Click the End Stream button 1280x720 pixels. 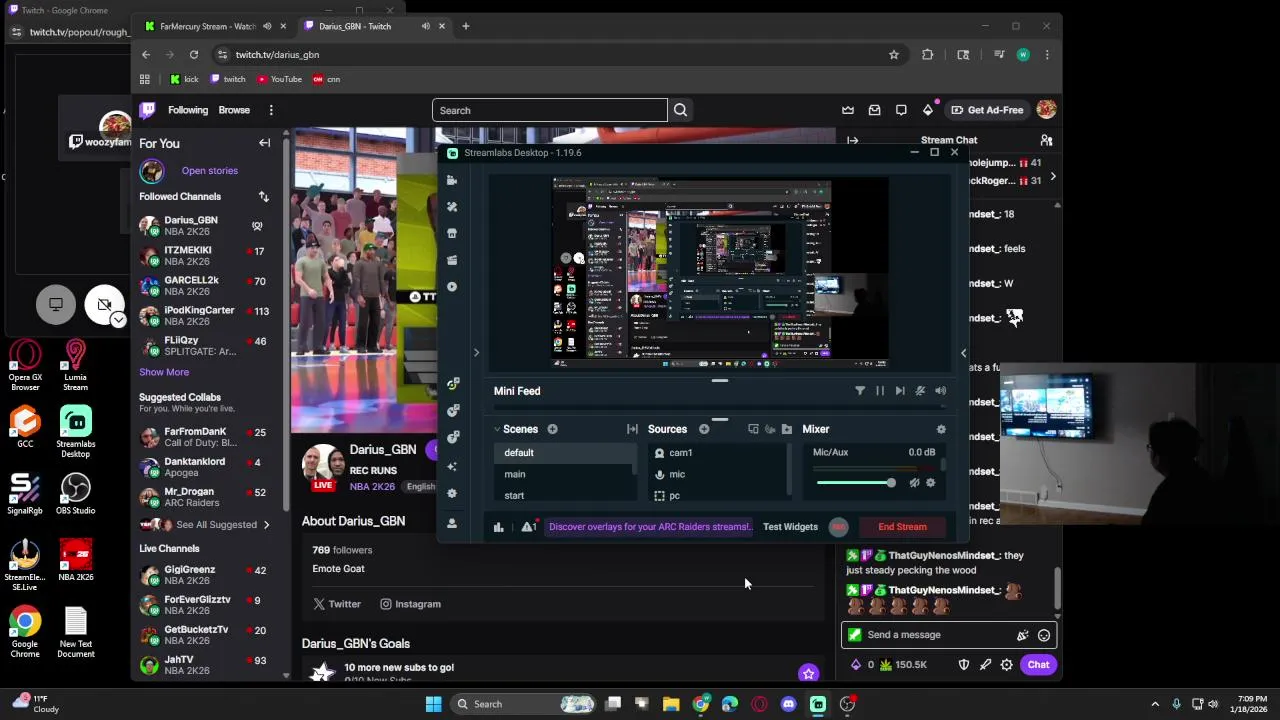[902, 527]
